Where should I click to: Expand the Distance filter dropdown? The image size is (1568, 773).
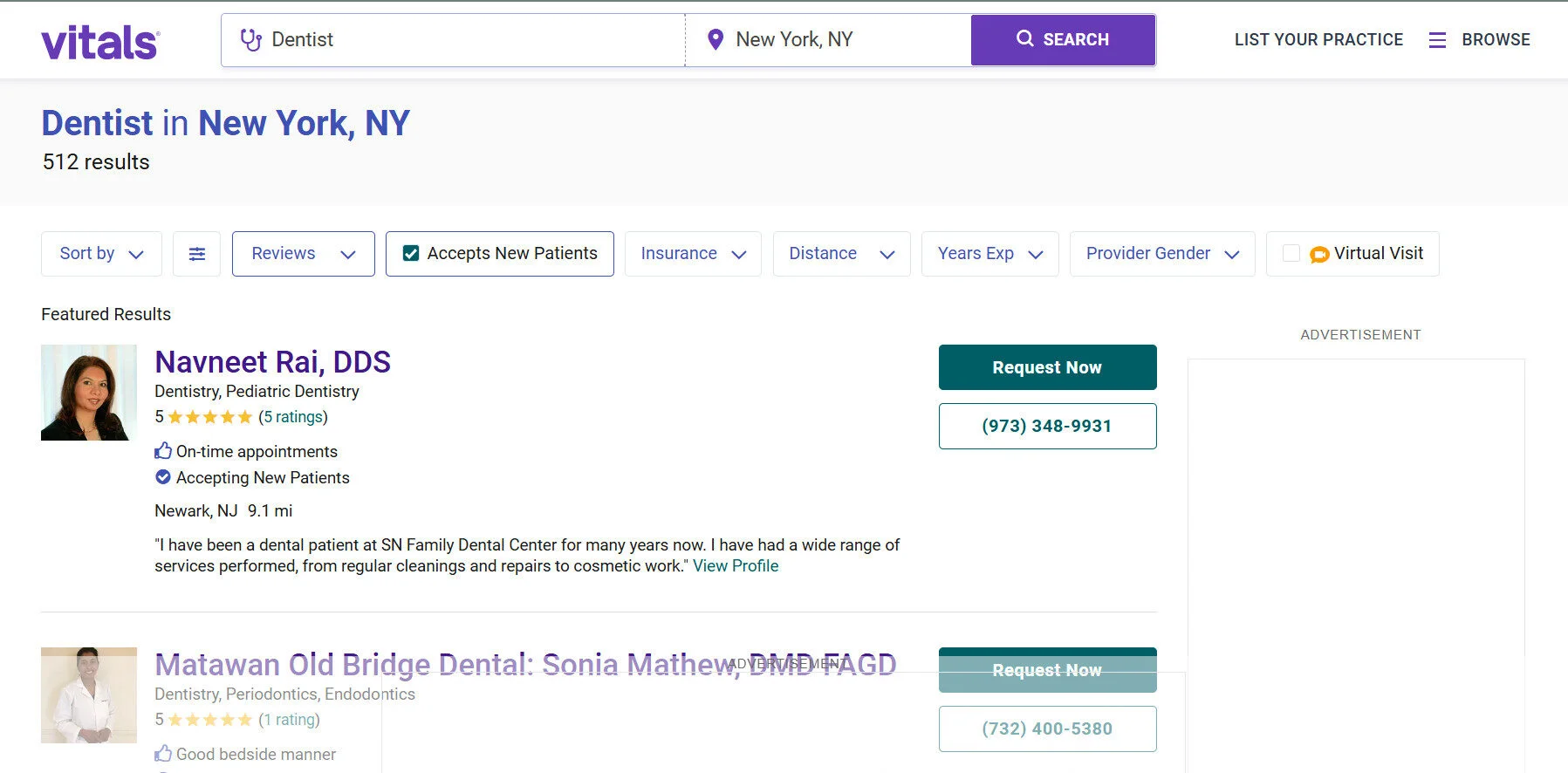click(842, 254)
